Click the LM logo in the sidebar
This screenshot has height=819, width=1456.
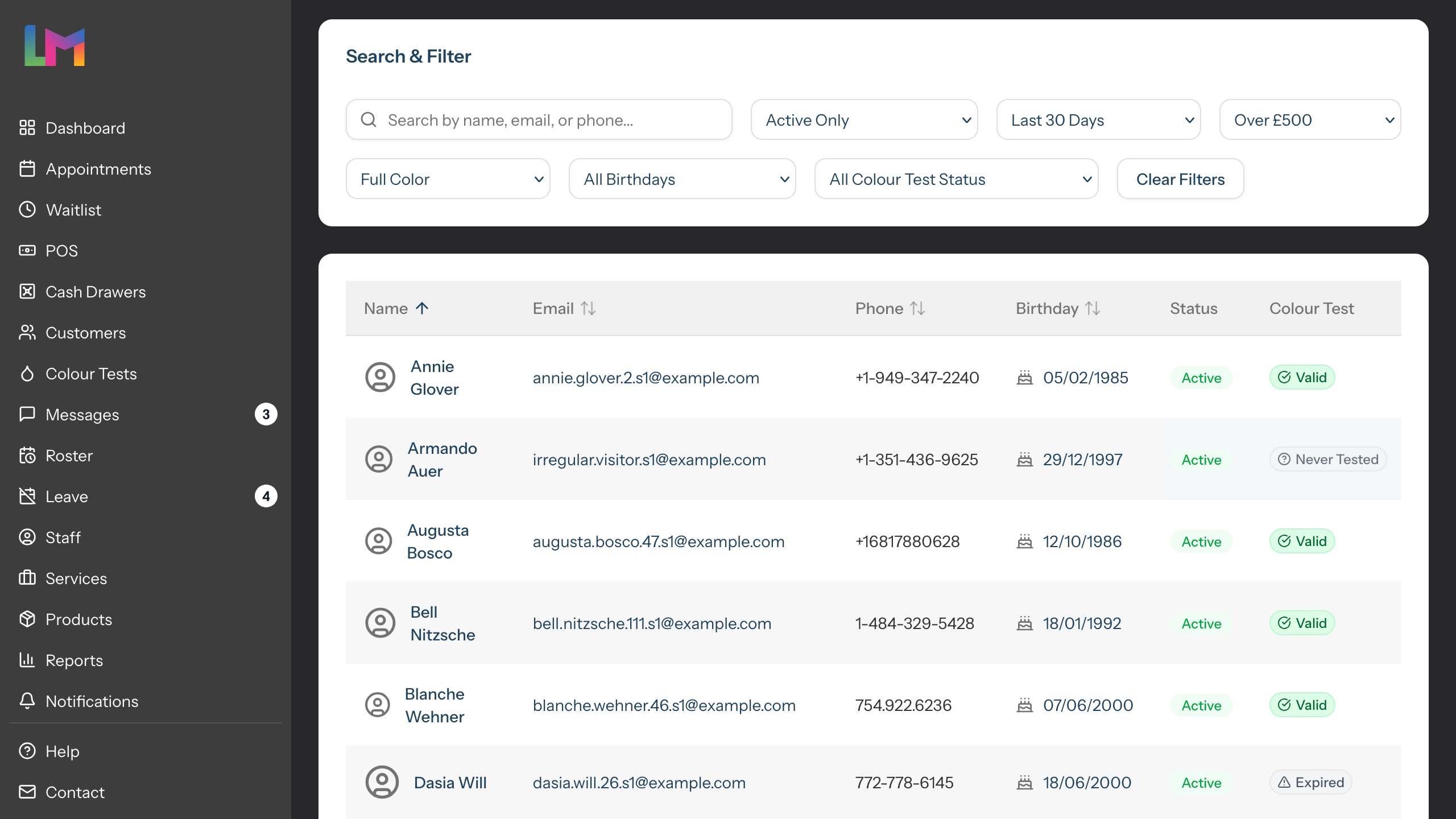[x=55, y=45]
